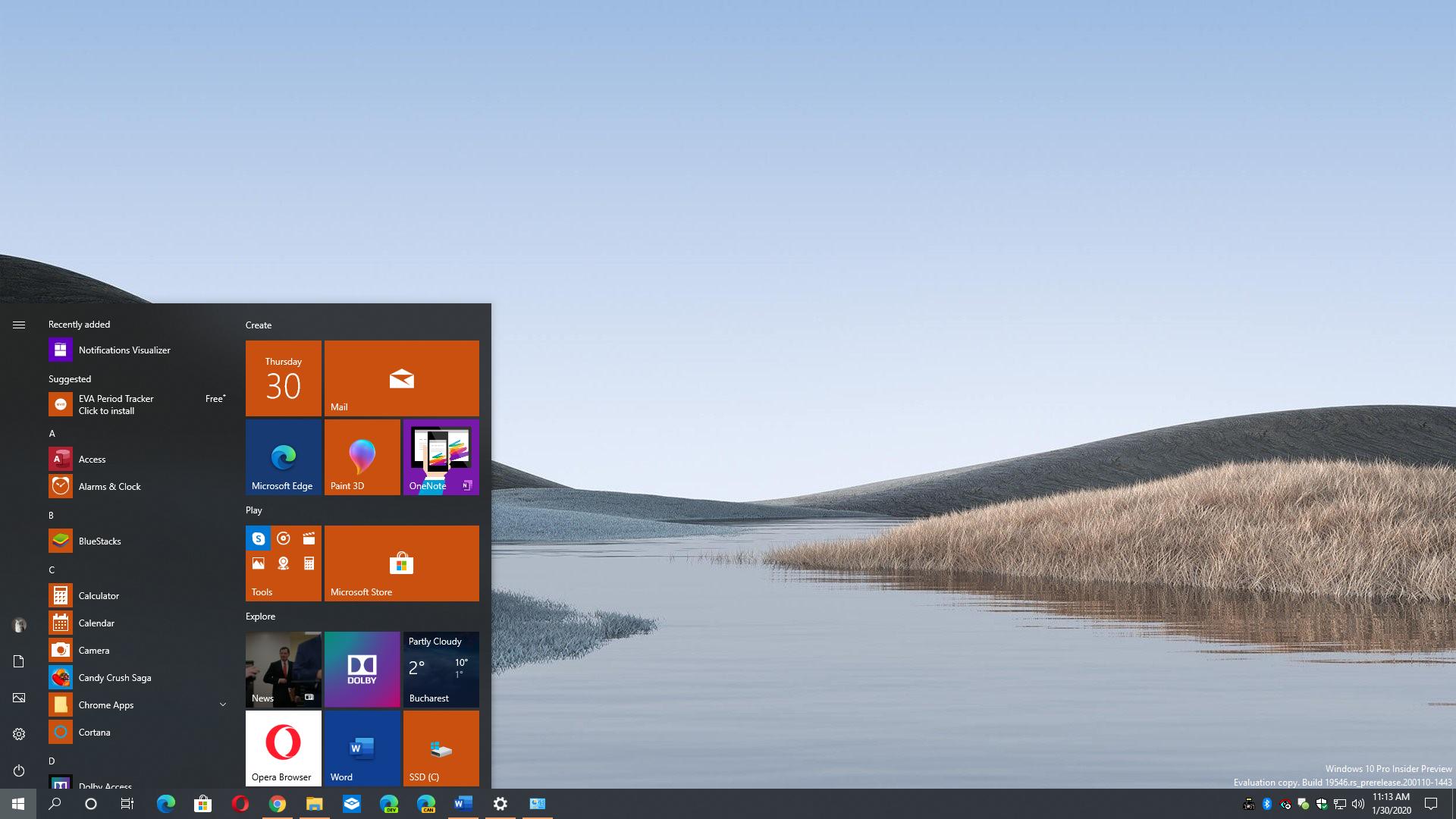Image resolution: width=1456 pixels, height=819 pixels.
Task: Open the Word tile
Action: [x=362, y=748]
